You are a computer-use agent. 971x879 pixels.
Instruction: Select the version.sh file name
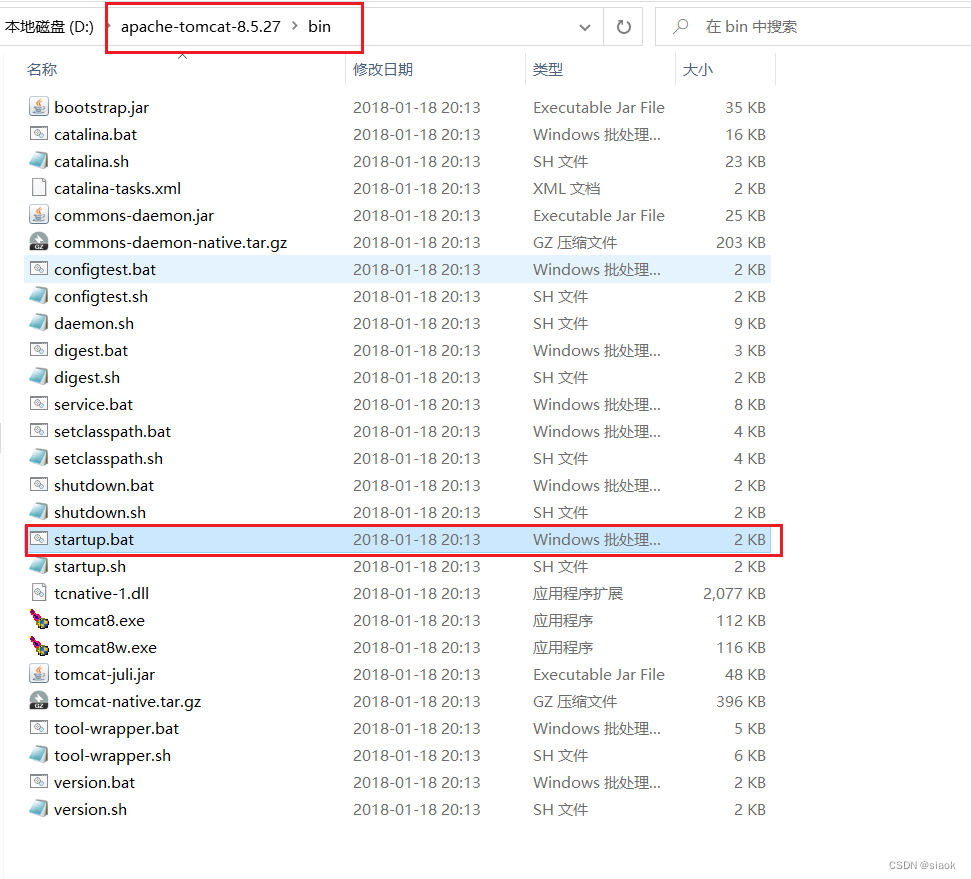(x=90, y=810)
